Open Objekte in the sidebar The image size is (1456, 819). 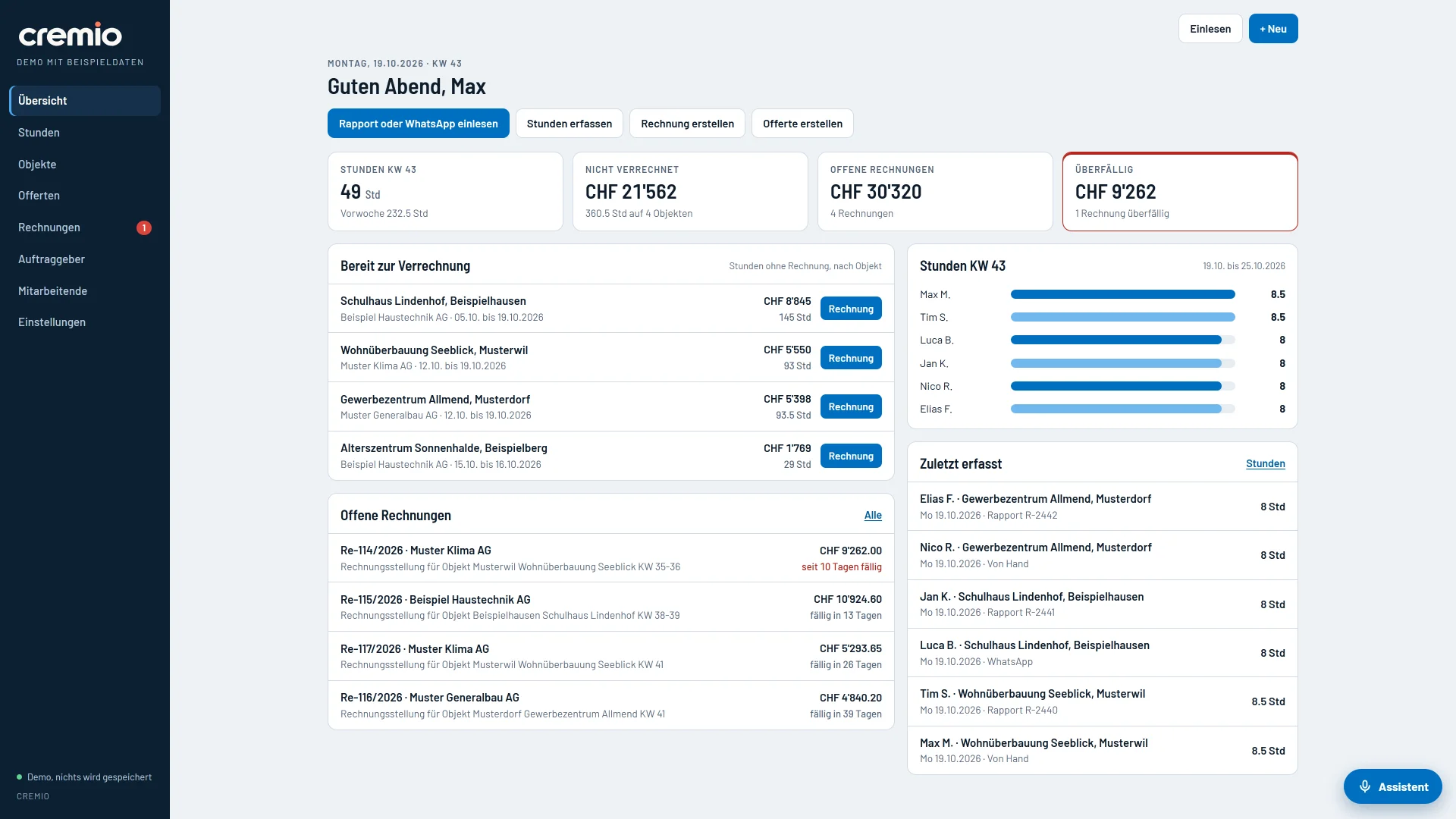pyautogui.click(x=85, y=165)
